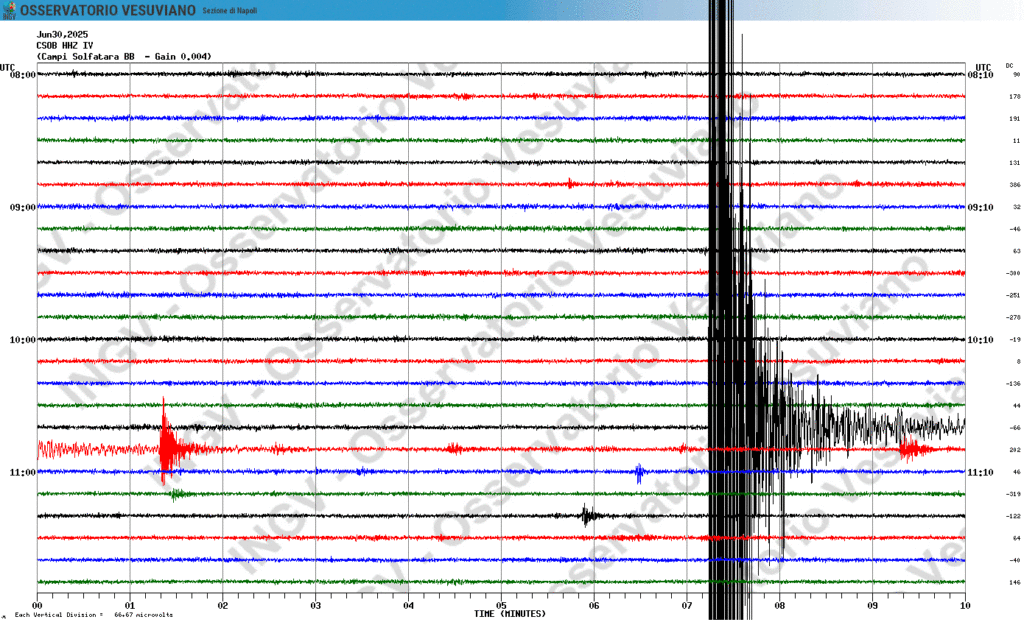1024x625 pixels.
Task: Click the 'TIME (MINUTES)' axis label
Action: [x=510, y=615]
